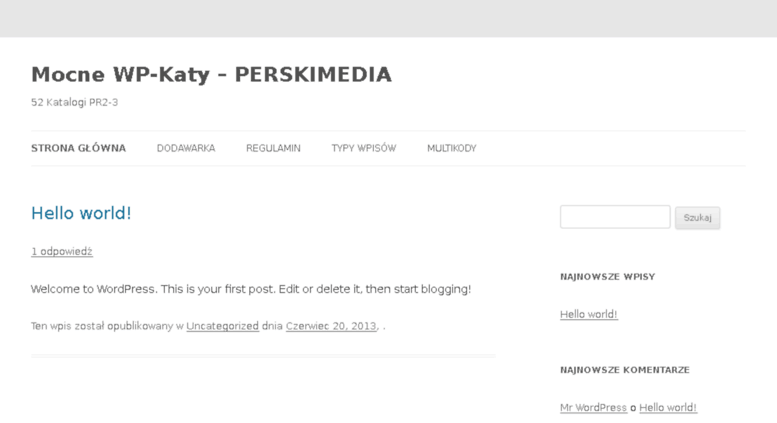Screen dimensions: 777x423
Task: Focus the search text field
Action: point(615,217)
